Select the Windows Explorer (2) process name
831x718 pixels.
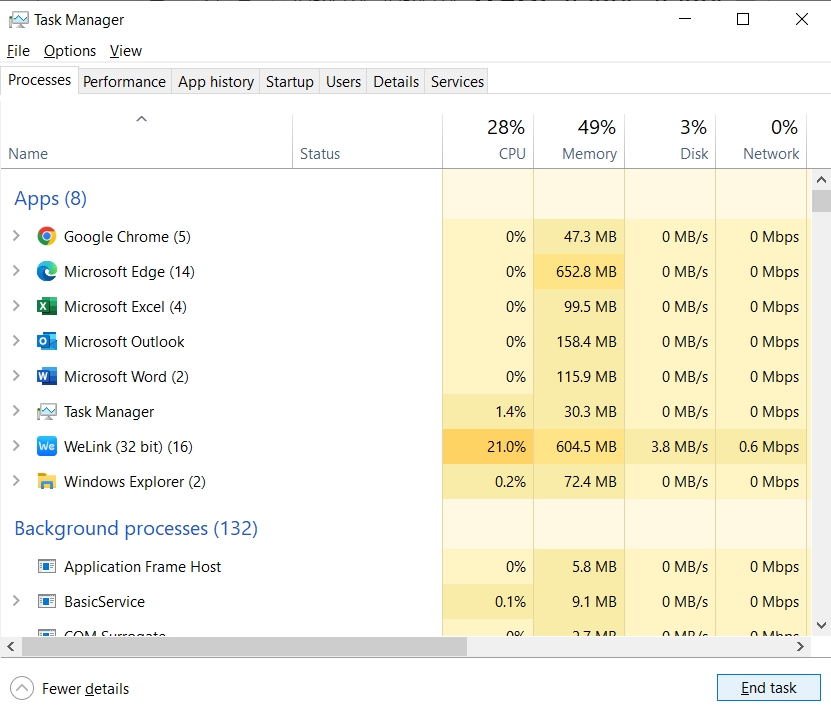[x=135, y=482]
